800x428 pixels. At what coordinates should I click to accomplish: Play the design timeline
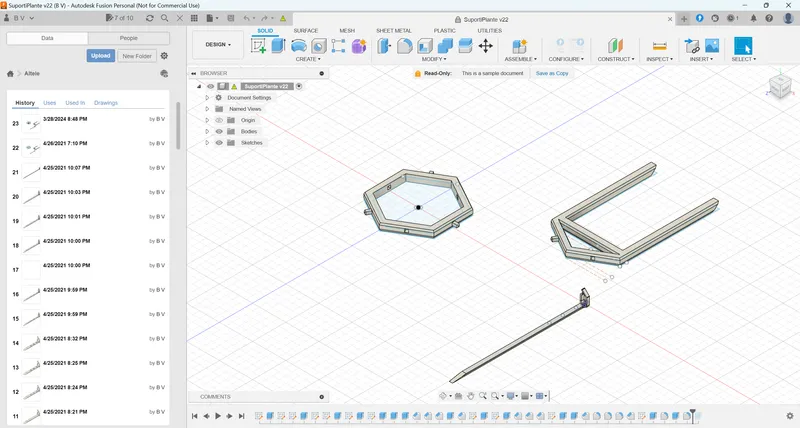pyautogui.click(x=218, y=416)
